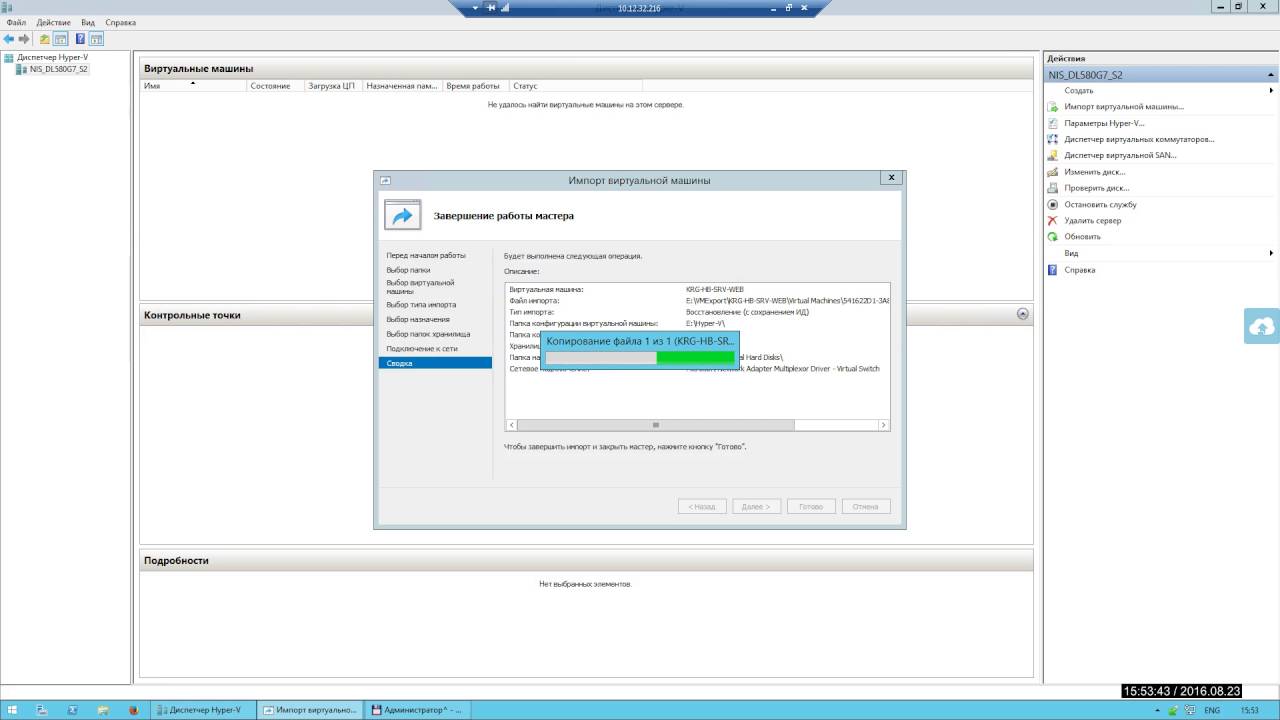This screenshot has width=1280, height=720.
Task: Open Server Manager from the taskbar
Action: pos(42,710)
